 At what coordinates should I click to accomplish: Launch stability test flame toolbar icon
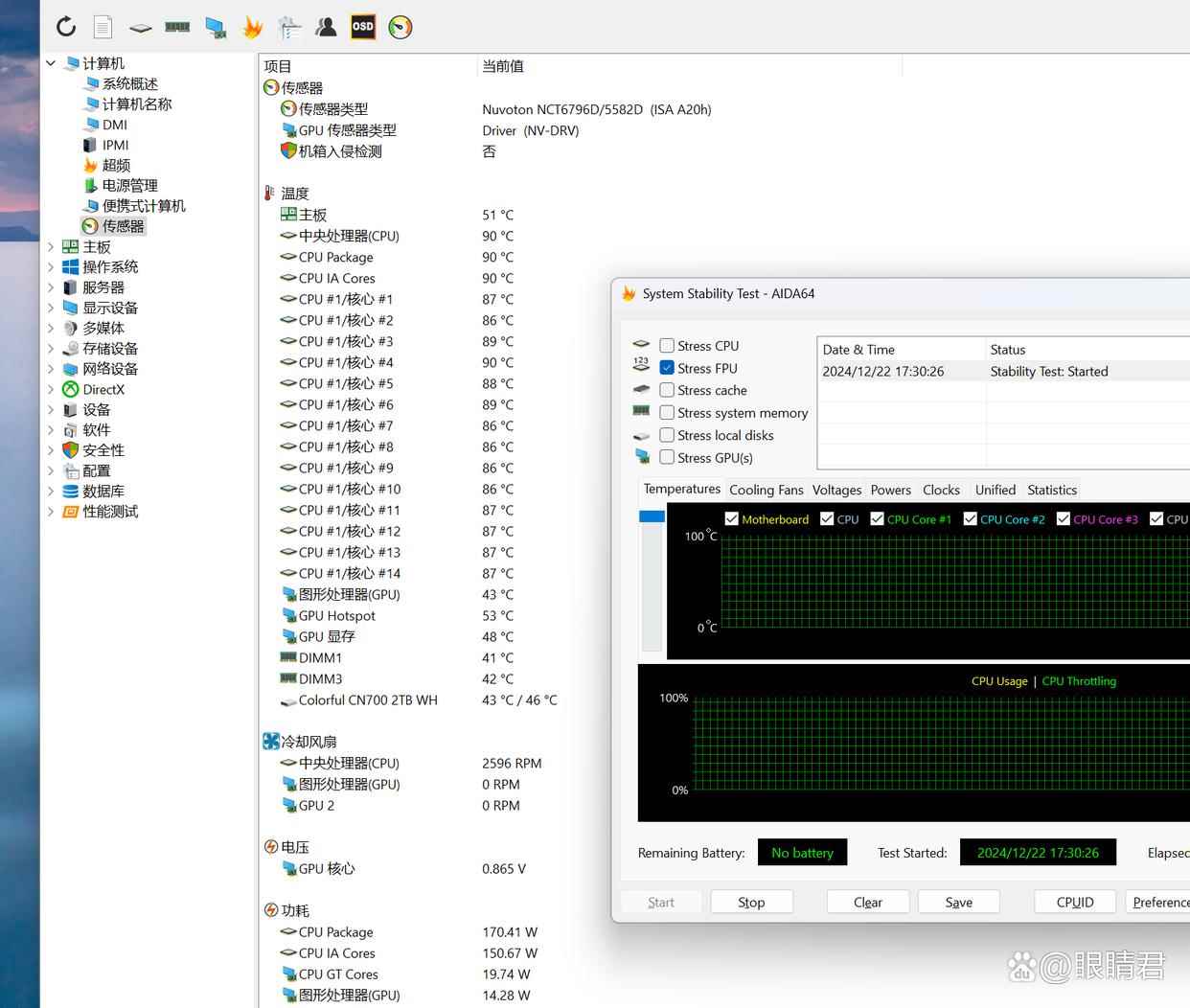coord(253,27)
